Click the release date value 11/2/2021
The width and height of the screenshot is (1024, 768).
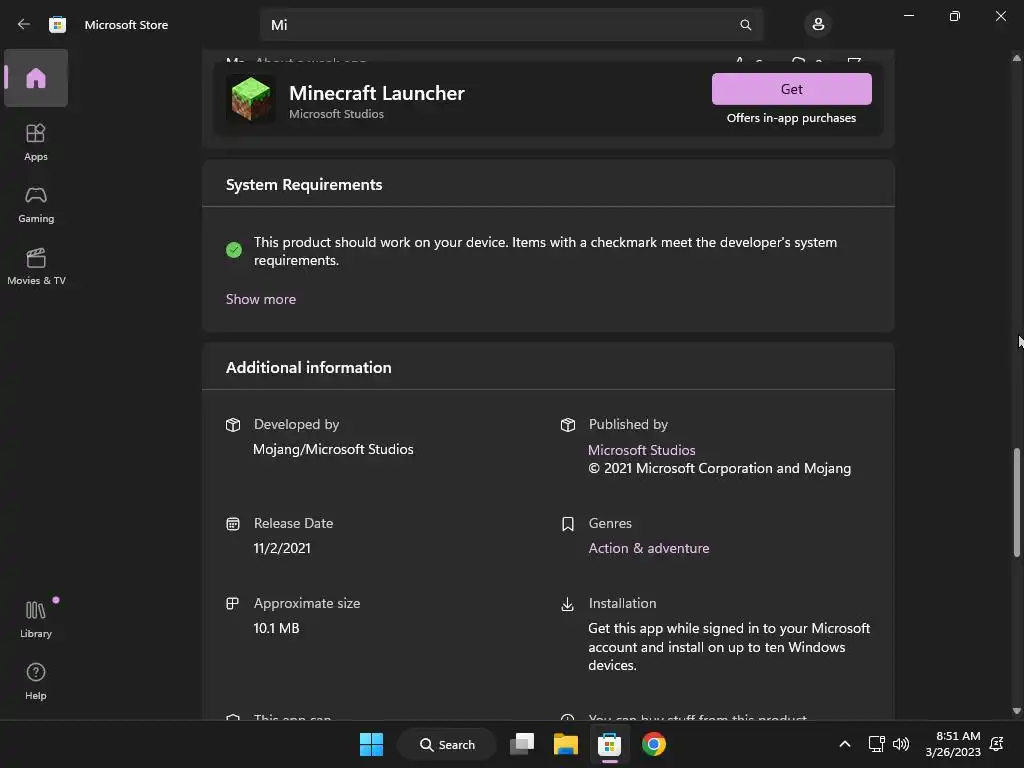click(282, 549)
